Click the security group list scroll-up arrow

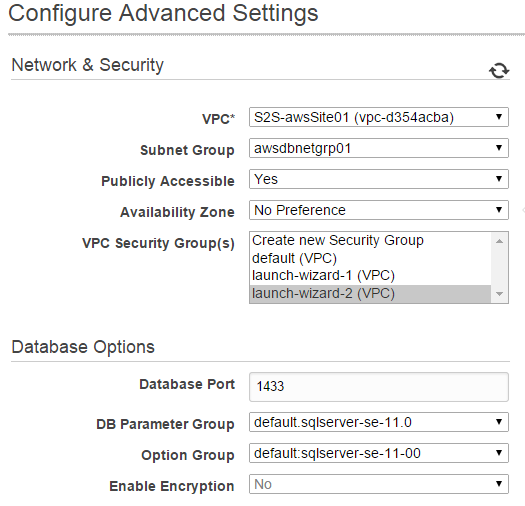[500, 241]
